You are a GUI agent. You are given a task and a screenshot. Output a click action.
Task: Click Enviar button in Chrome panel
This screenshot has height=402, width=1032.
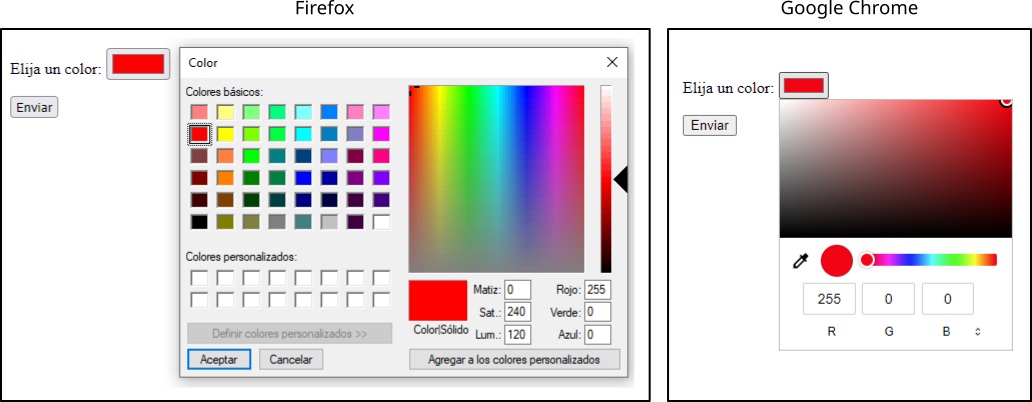(710, 125)
